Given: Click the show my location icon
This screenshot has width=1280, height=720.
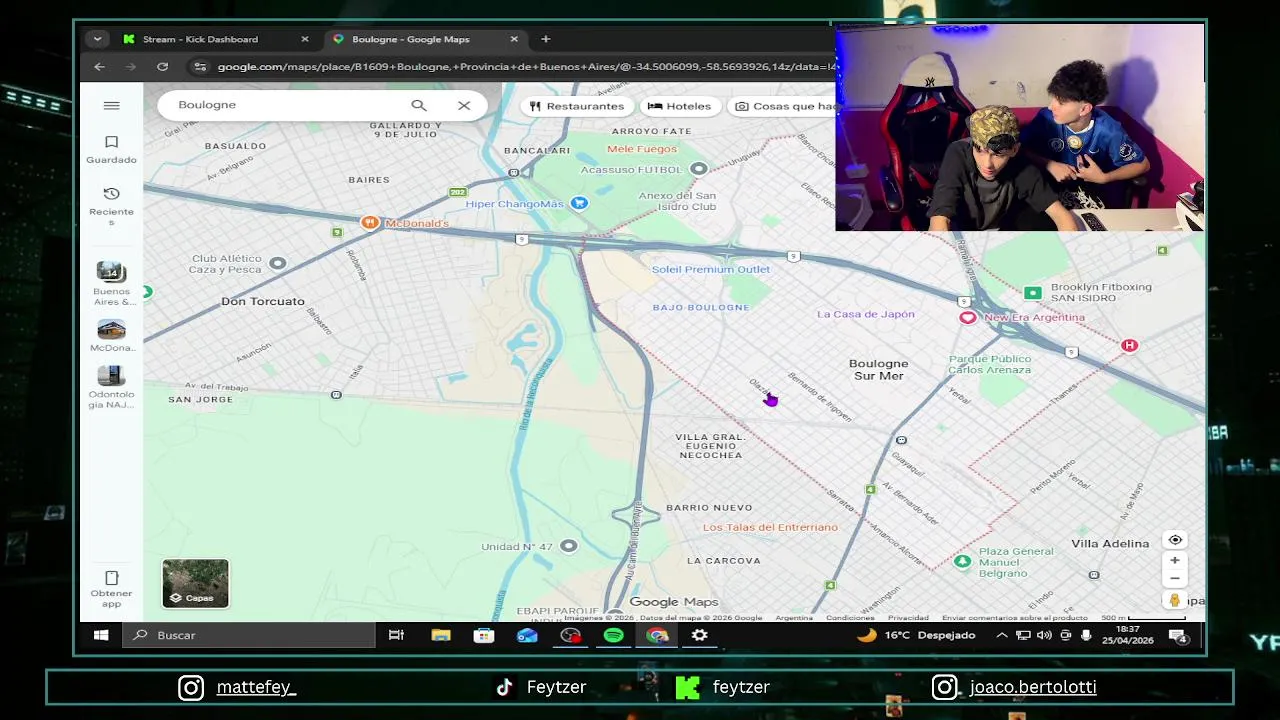Looking at the screenshot, I should tap(1175, 540).
